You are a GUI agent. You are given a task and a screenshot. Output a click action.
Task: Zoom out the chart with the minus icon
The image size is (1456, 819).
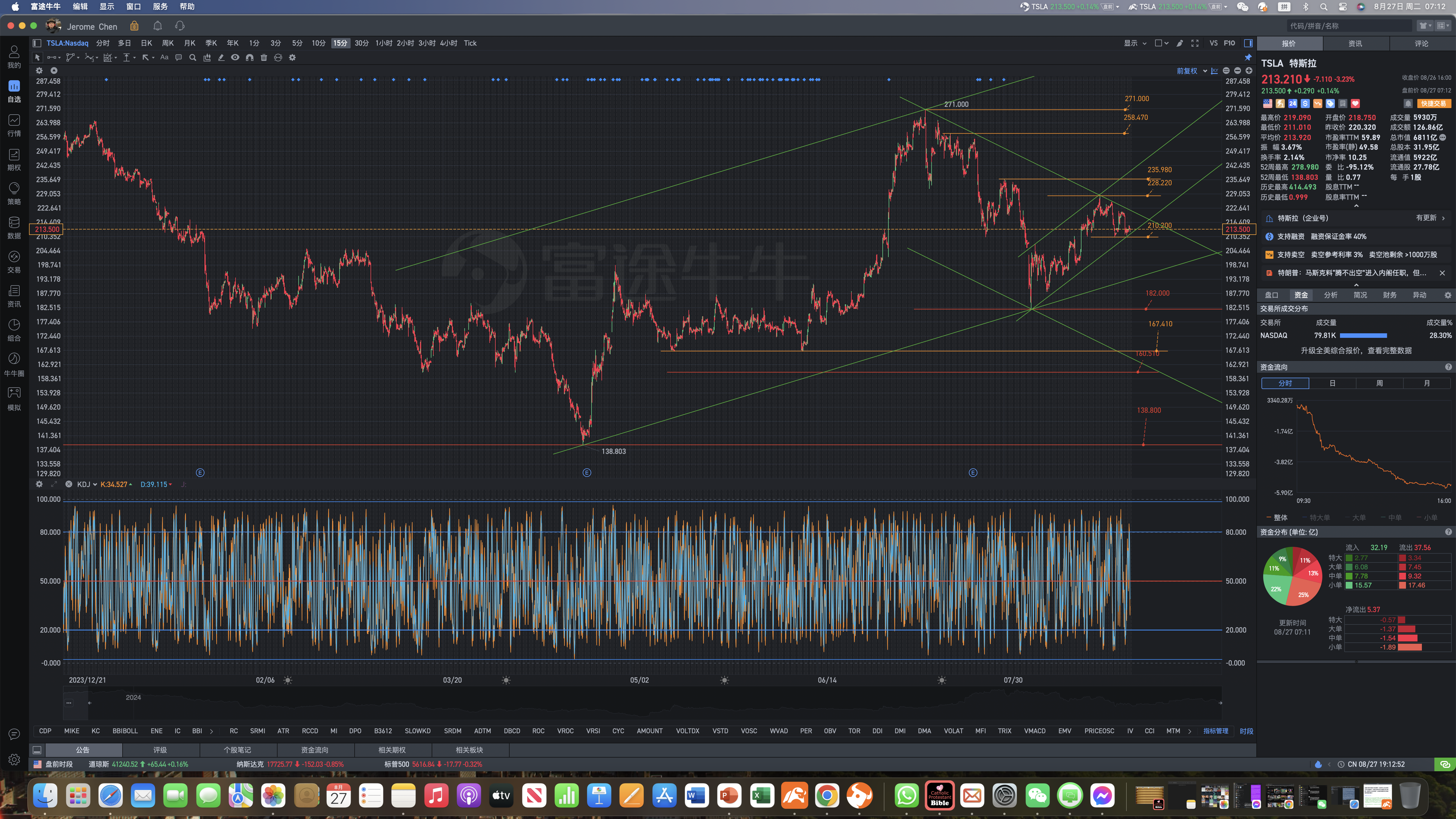pyautogui.click(x=1238, y=71)
